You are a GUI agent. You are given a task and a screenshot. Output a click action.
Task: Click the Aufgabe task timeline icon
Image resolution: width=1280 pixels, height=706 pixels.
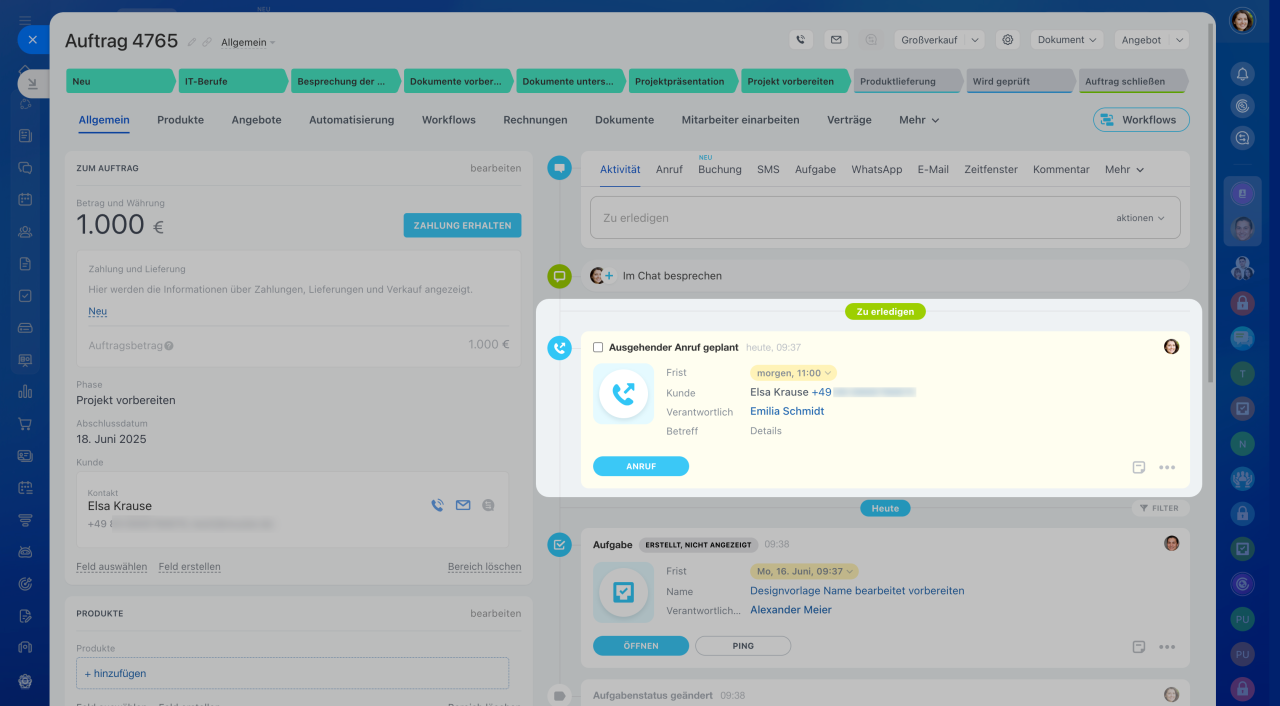point(559,545)
